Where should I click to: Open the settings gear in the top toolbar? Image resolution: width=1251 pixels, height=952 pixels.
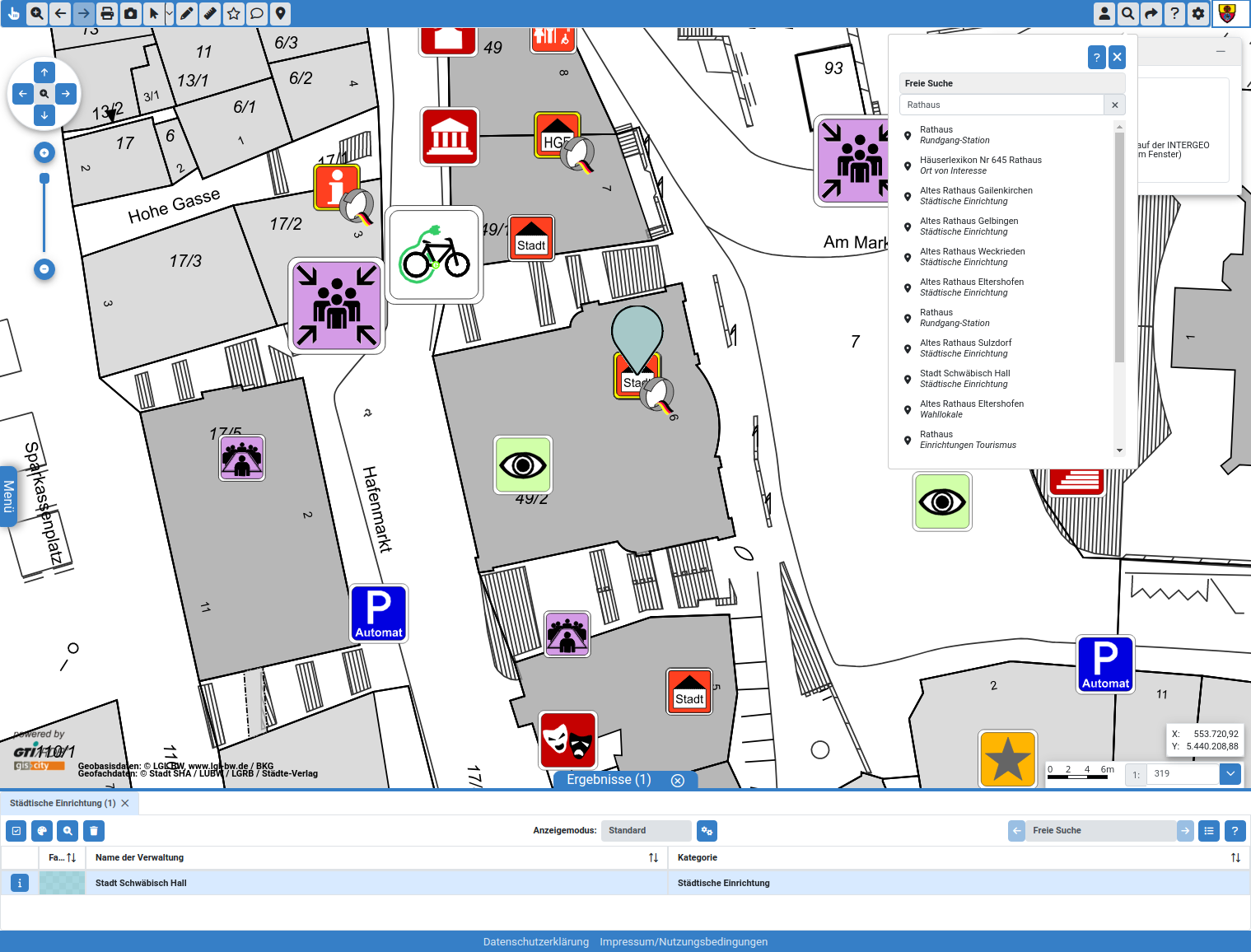(x=1197, y=13)
